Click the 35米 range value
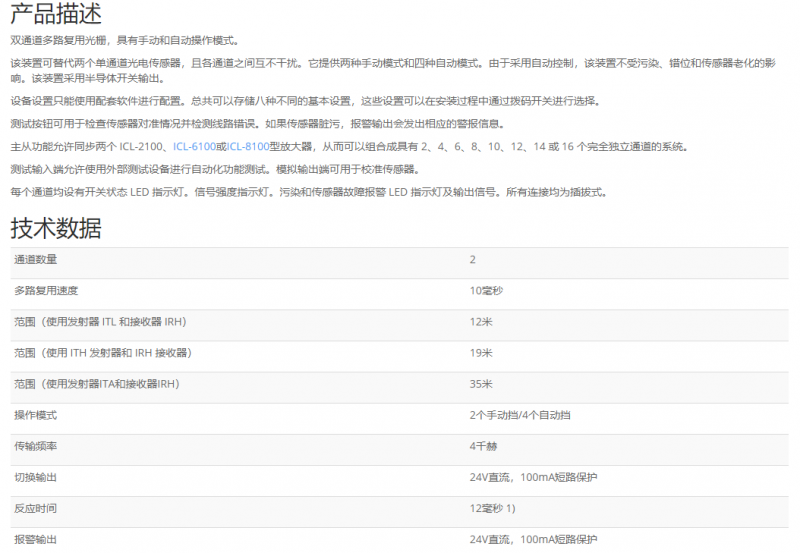Screen dimensions: 800x553 pyautogui.click(x=480, y=384)
